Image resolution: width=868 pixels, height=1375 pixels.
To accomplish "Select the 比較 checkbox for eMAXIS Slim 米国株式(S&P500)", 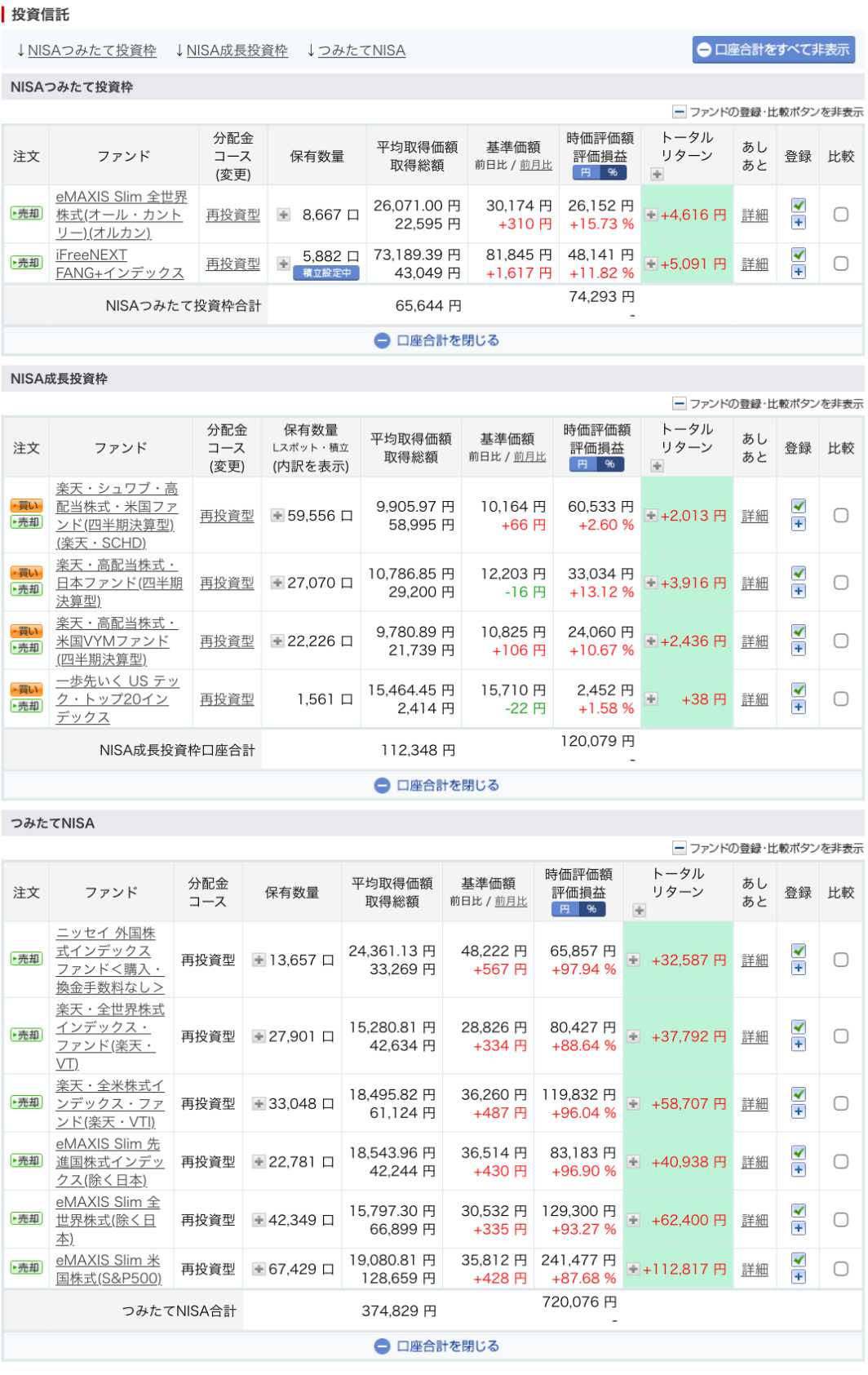I will tap(840, 1269).
